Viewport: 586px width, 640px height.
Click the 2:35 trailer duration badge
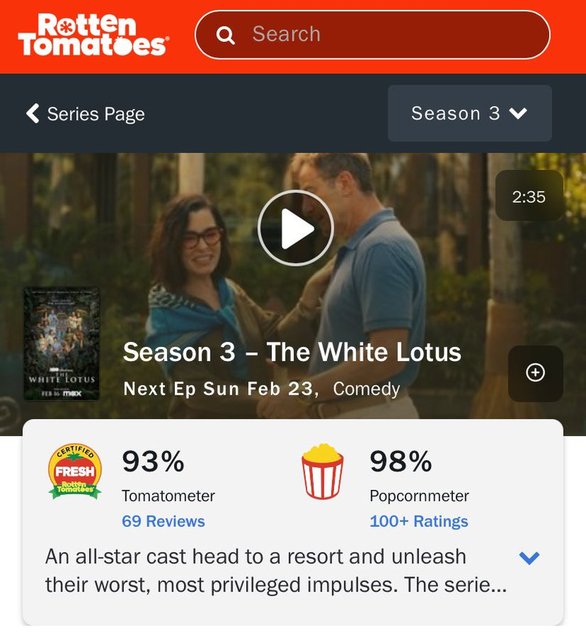pyautogui.click(x=529, y=197)
